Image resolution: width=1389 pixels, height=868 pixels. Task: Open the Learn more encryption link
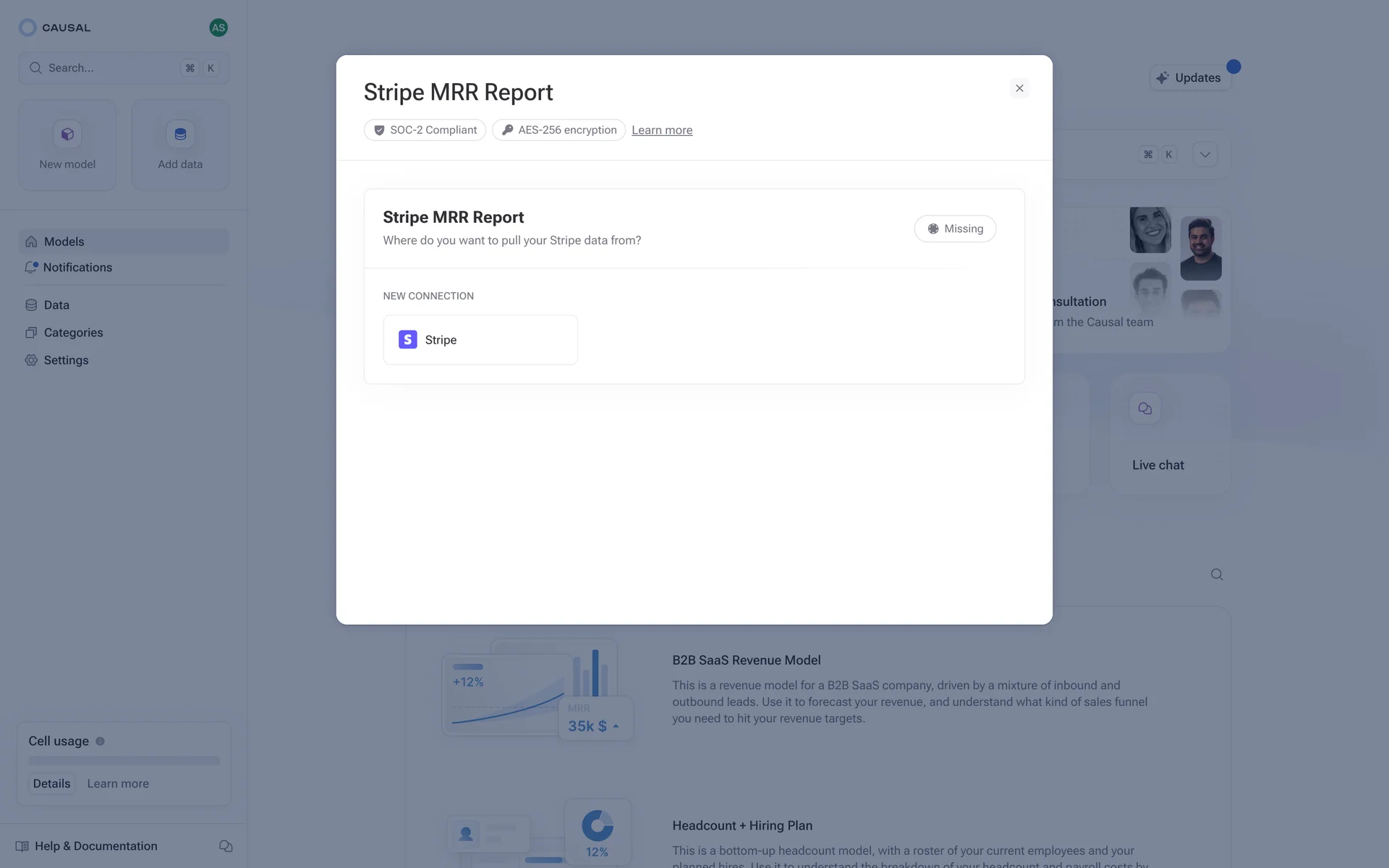pyautogui.click(x=661, y=130)
